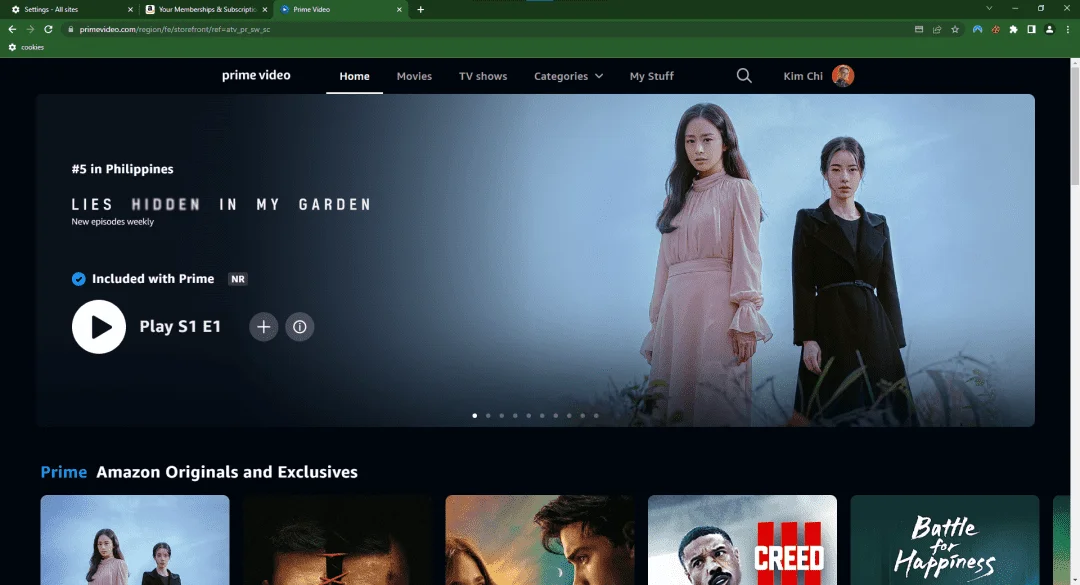
Task: Click the cookies bookmark gear icon
Action: 12,48
